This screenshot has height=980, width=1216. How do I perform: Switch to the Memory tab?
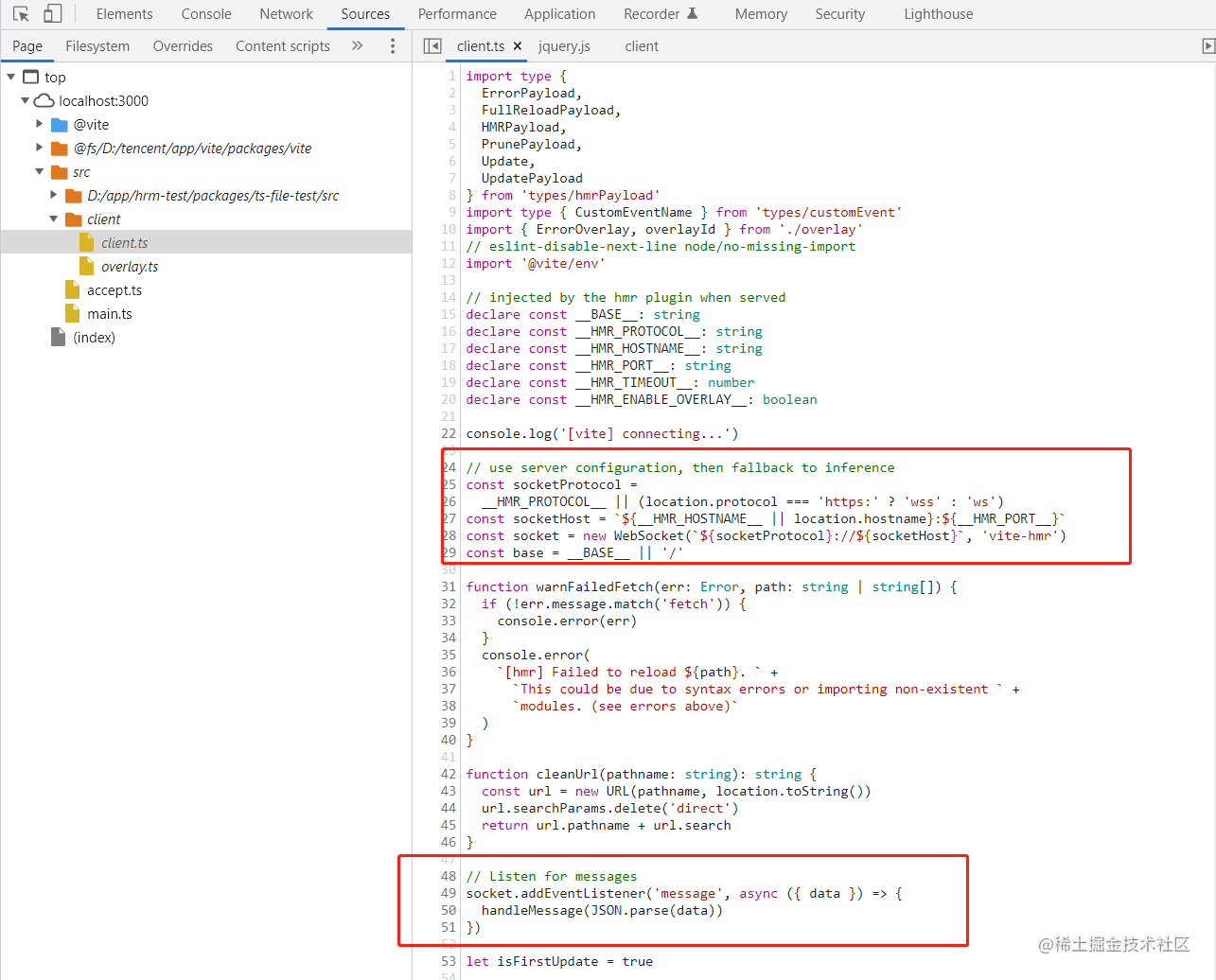tap(761, 14)
